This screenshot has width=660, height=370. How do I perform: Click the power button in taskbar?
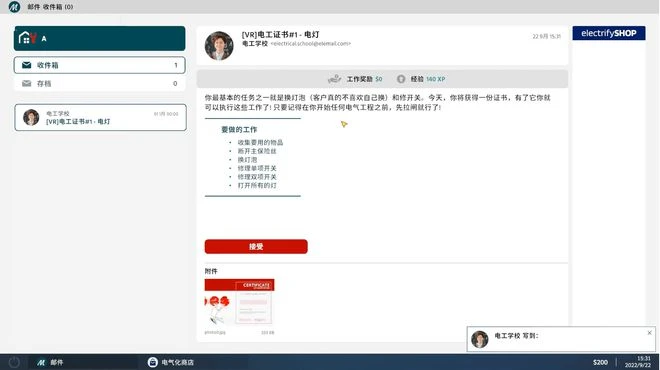click(x=14, y=362)
